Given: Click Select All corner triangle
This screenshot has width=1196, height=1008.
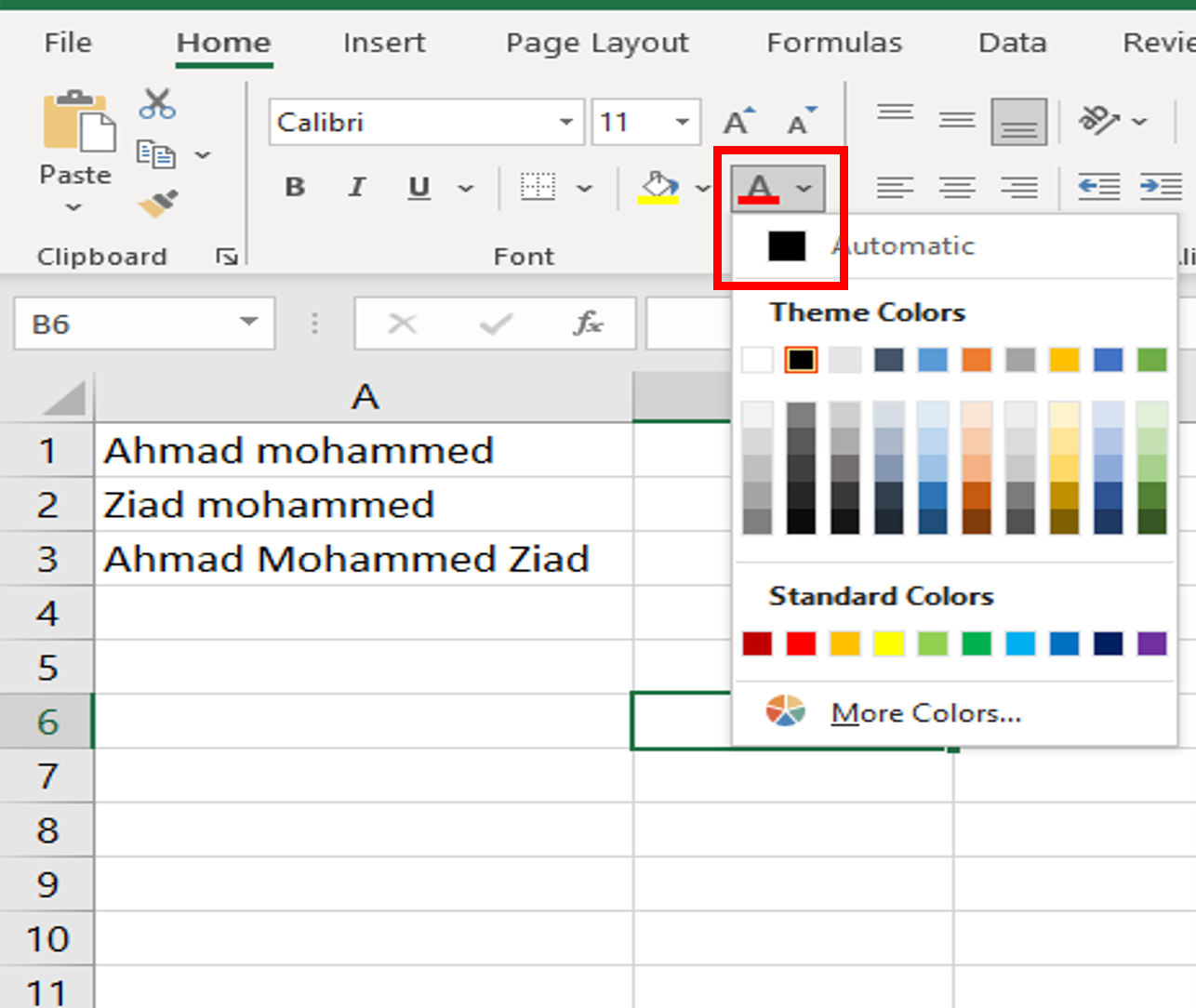Looking at the screenshot, I should pos(63,398).
